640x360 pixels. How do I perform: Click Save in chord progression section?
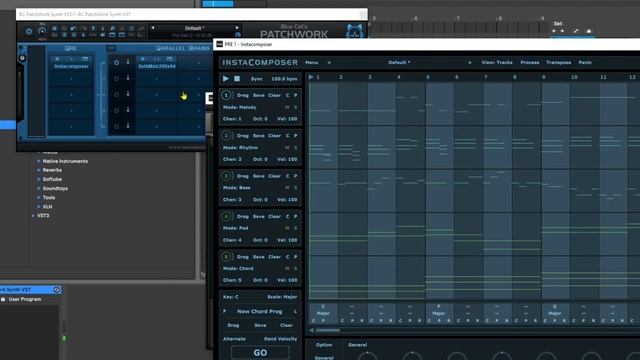coord(260,325)
